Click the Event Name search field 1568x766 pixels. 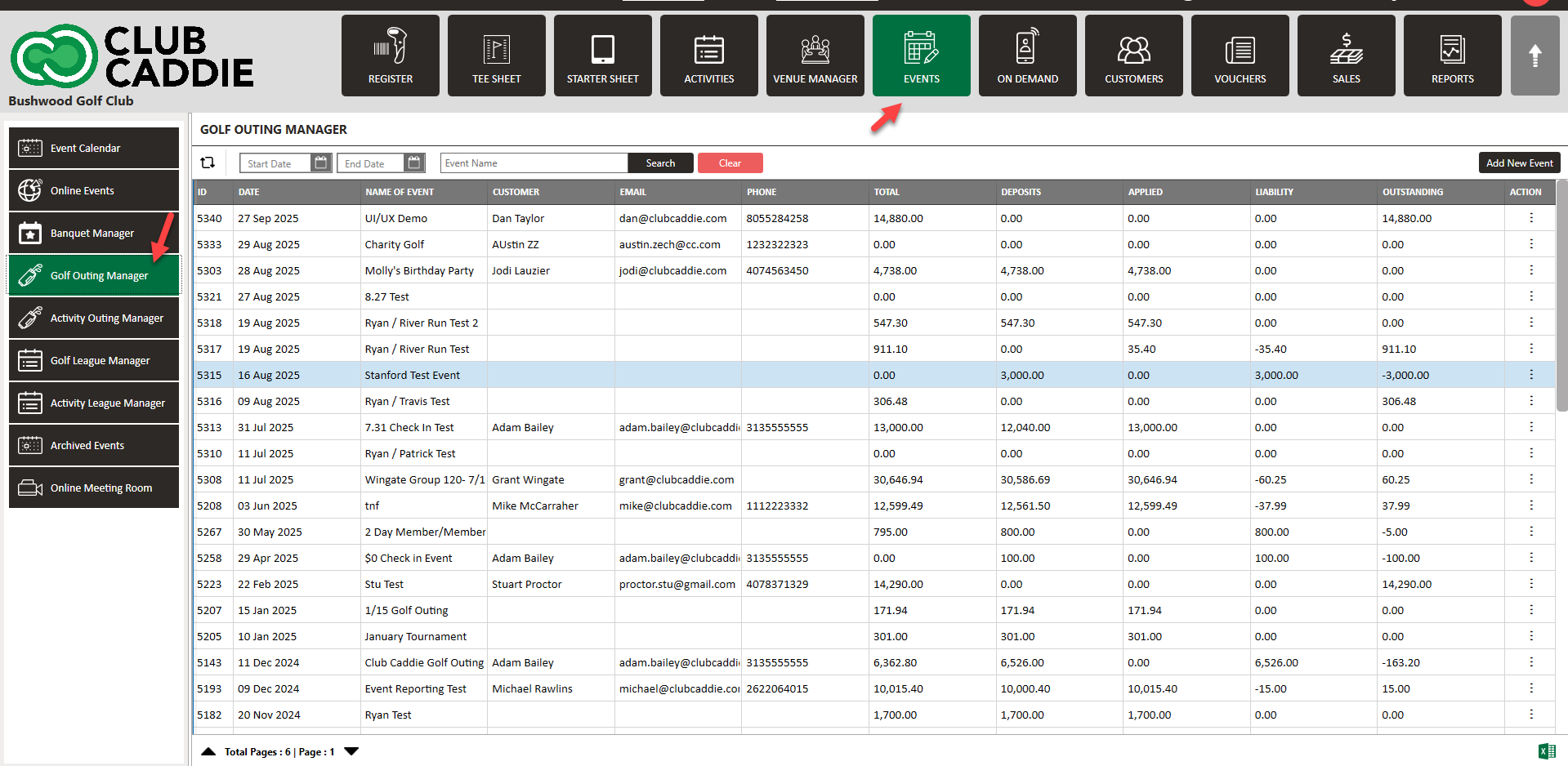click(x=534, y=163)
